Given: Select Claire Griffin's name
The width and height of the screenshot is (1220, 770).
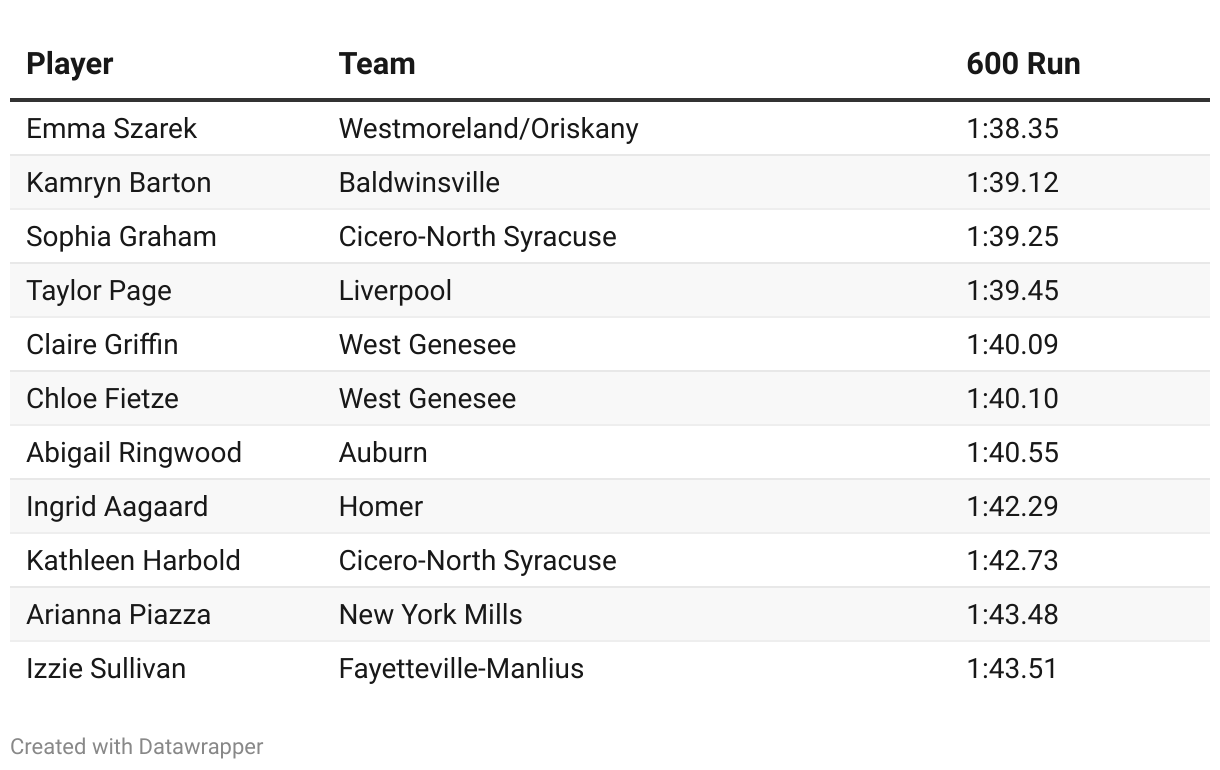Looking at the screenshot, I should 102,345.
